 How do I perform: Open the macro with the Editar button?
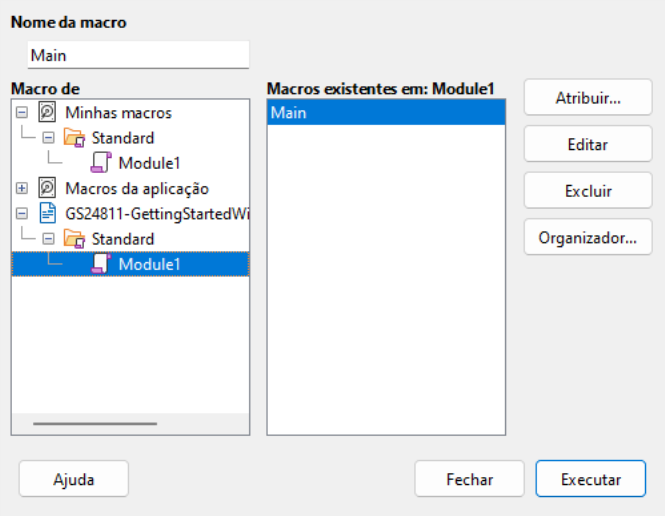click(588, 144)
